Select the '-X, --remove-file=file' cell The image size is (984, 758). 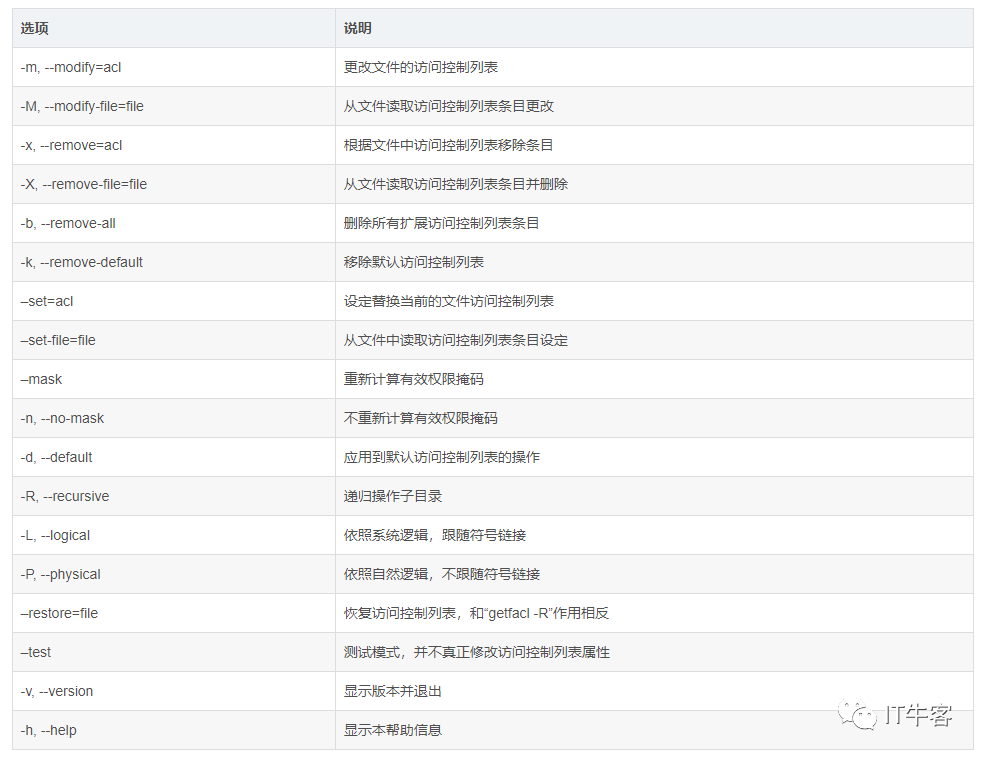[x=174, y=184]
